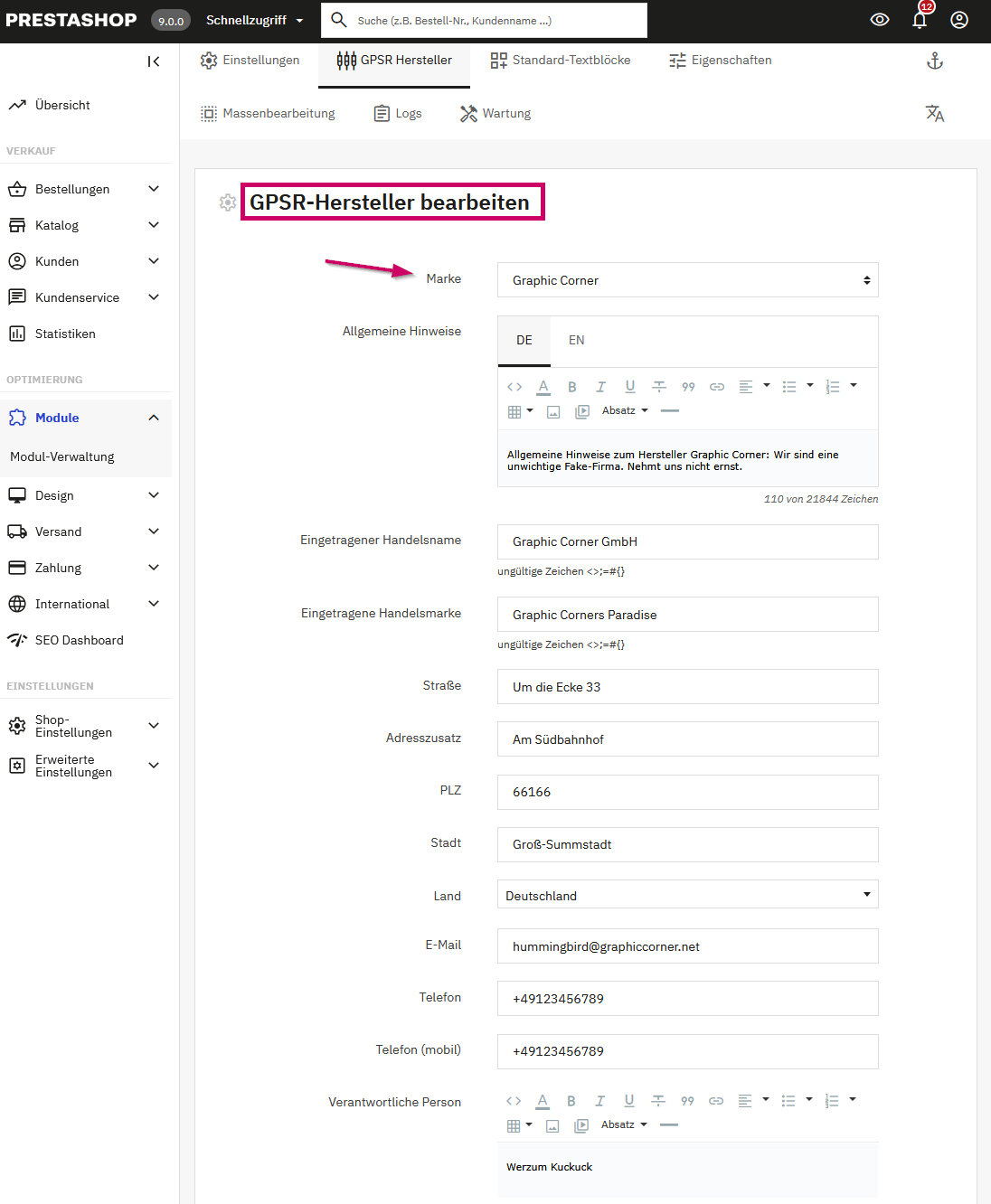Click the E-Mail input field
The height and width of the screenshot is (1204, 991).
coord(687,946)
